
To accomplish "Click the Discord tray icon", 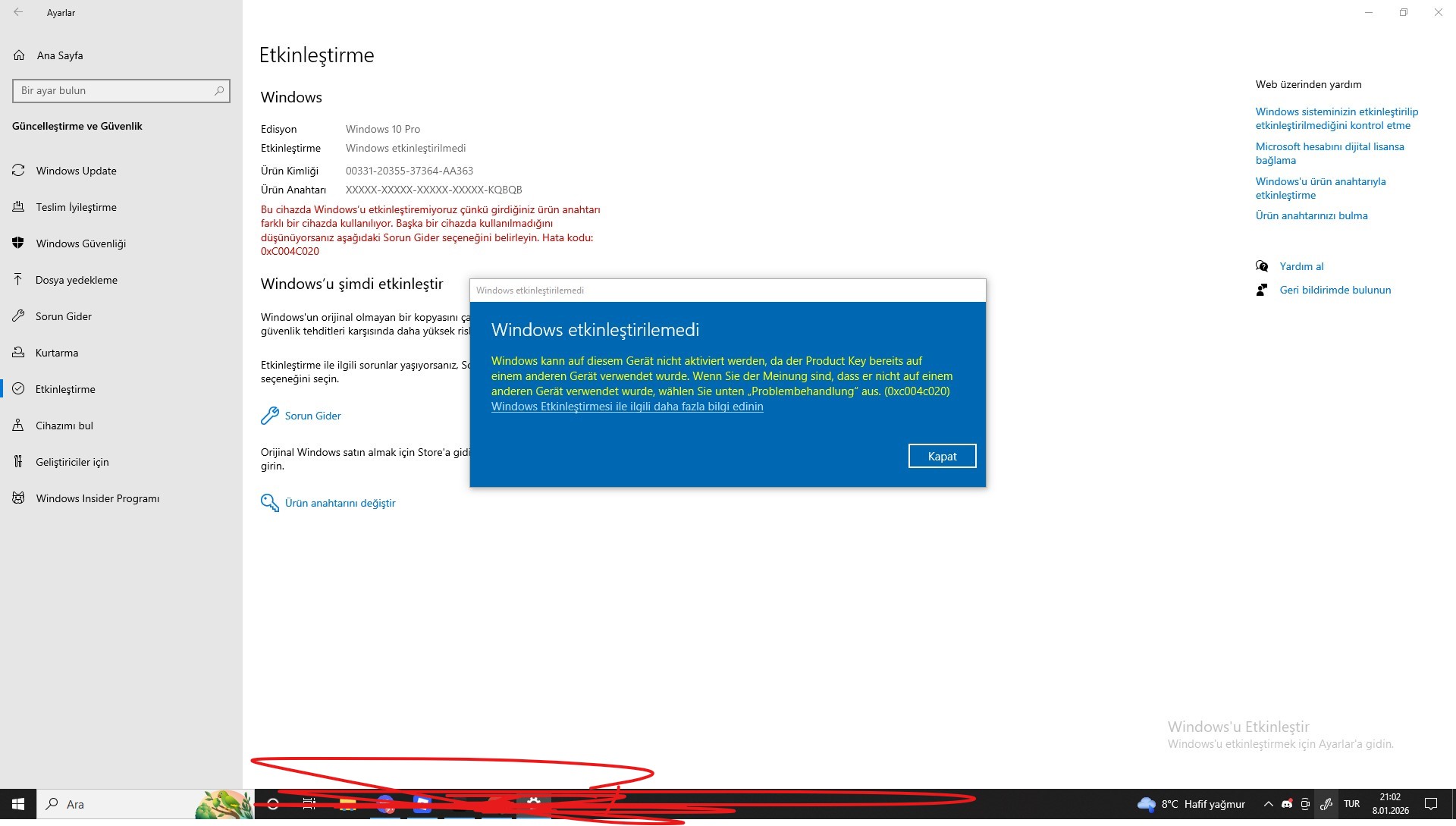I will 1287,804.
